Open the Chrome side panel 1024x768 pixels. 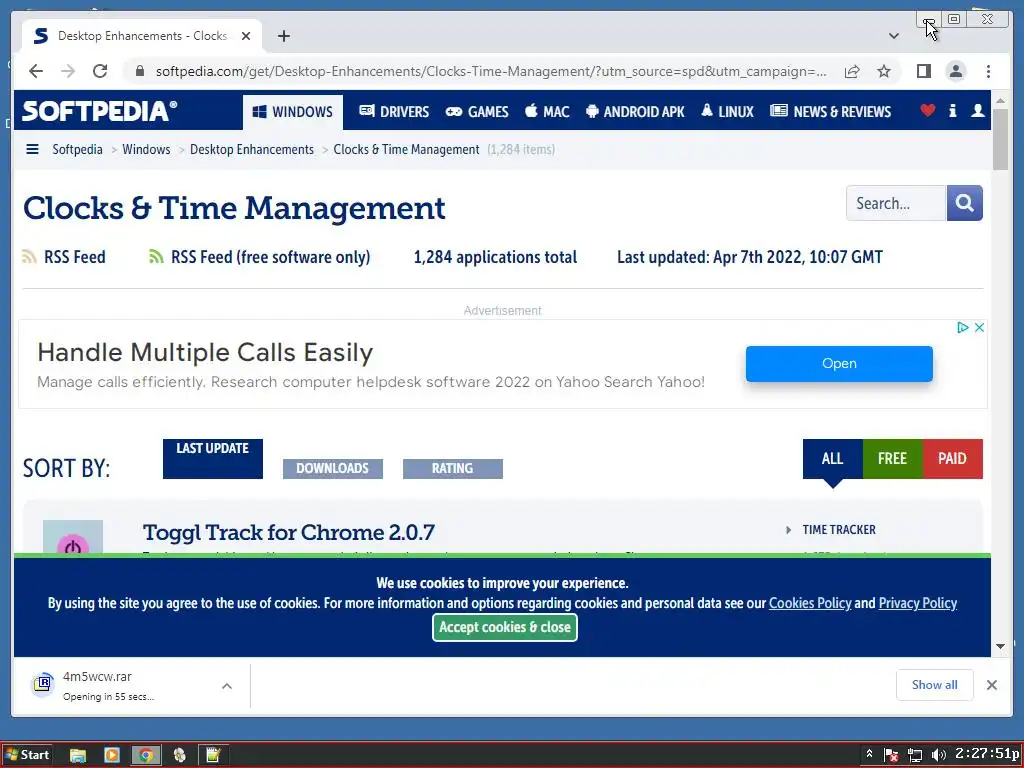923,71
